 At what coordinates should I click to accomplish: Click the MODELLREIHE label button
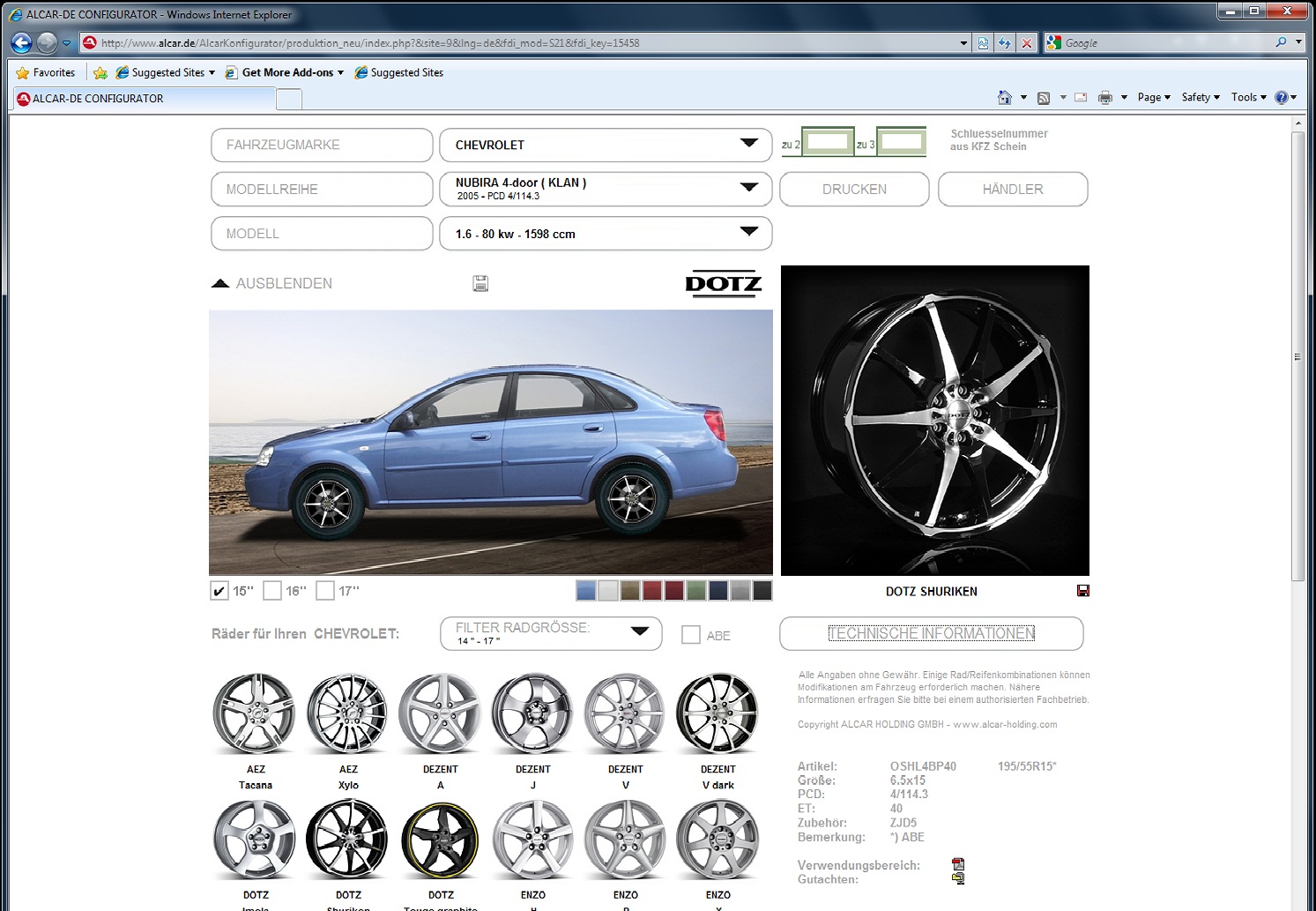[x=322, y=189]
